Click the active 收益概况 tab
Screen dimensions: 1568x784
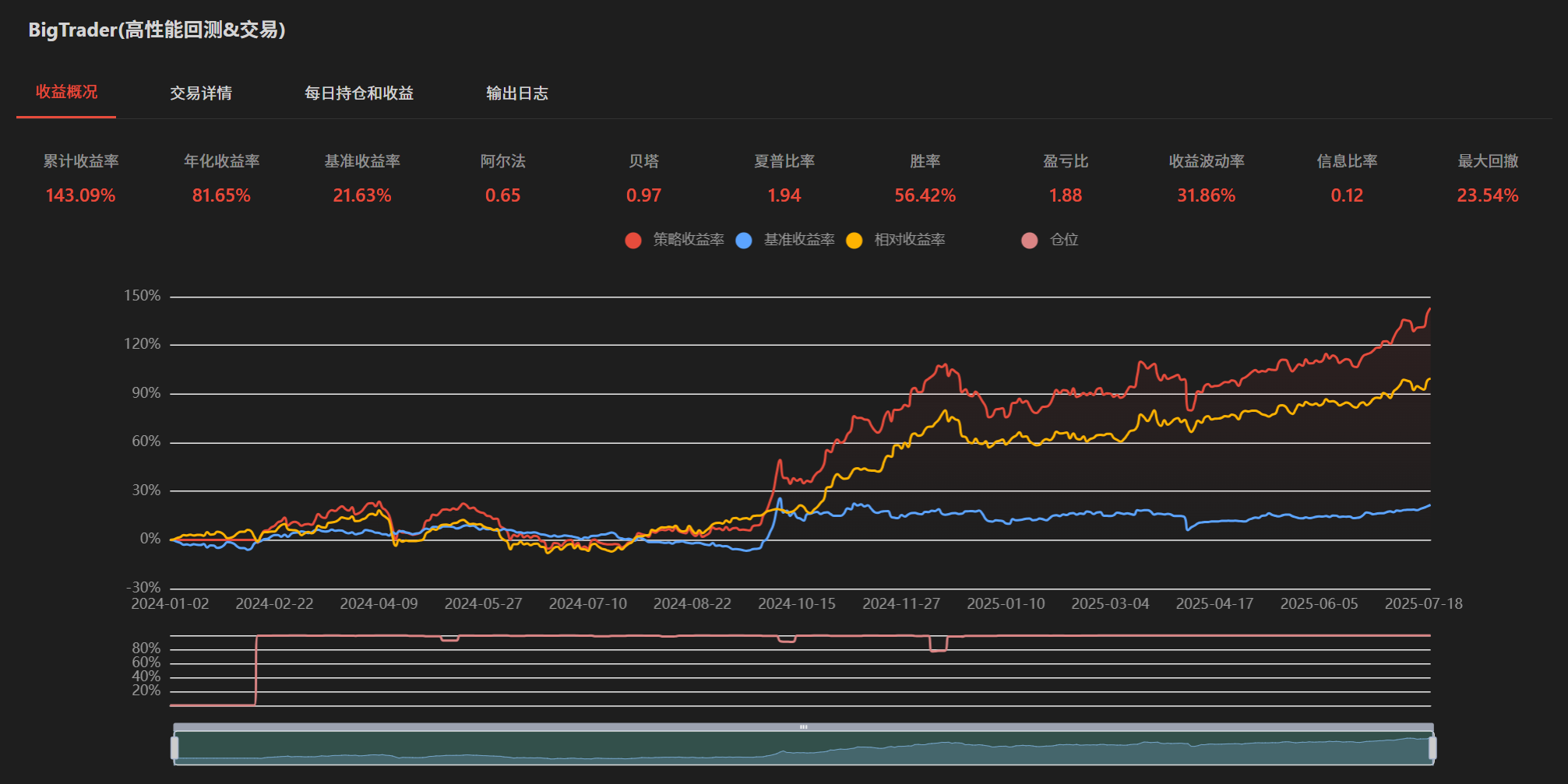pos(66,92)
